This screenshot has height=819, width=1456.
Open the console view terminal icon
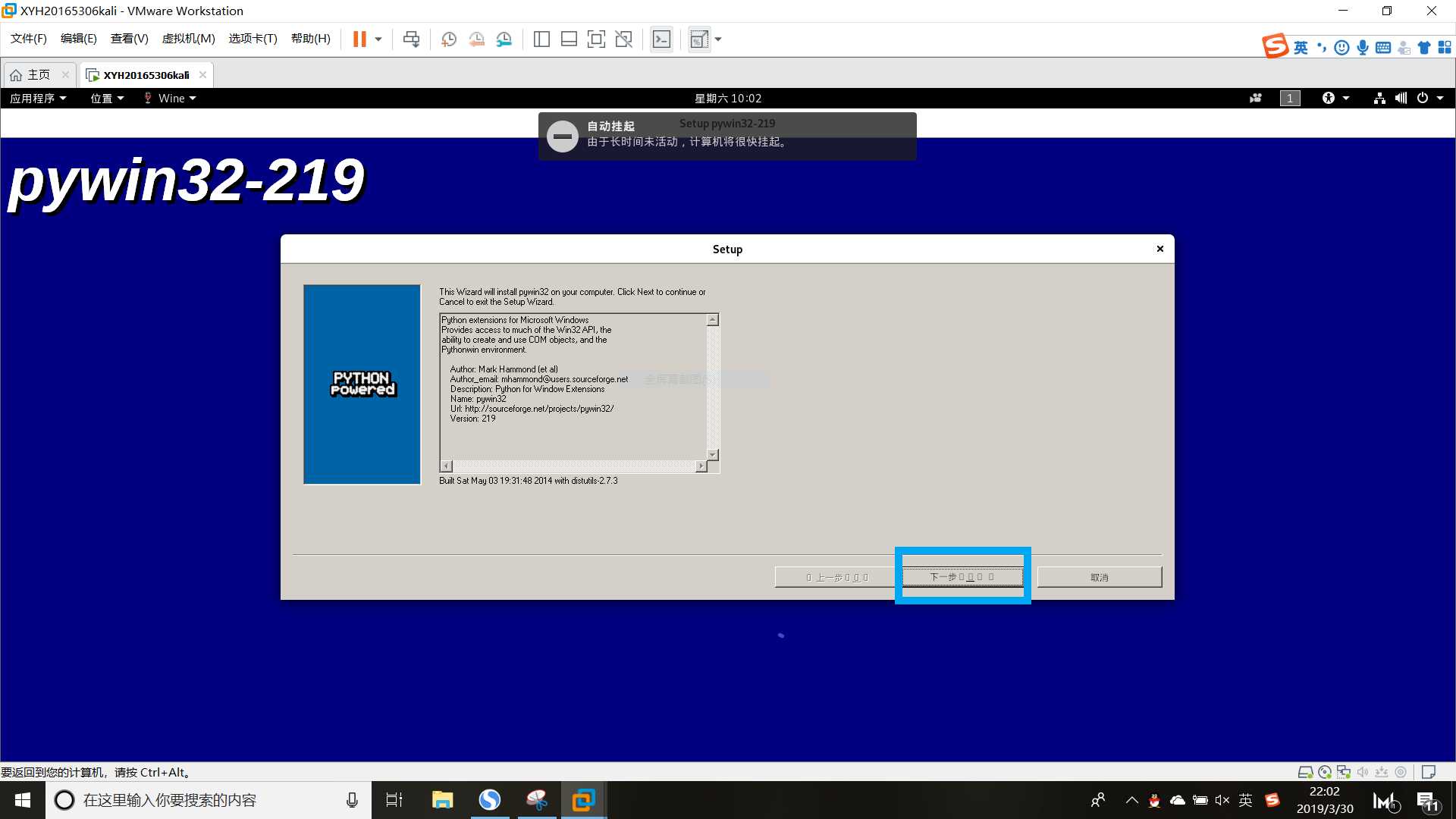[x=661, y=39]
